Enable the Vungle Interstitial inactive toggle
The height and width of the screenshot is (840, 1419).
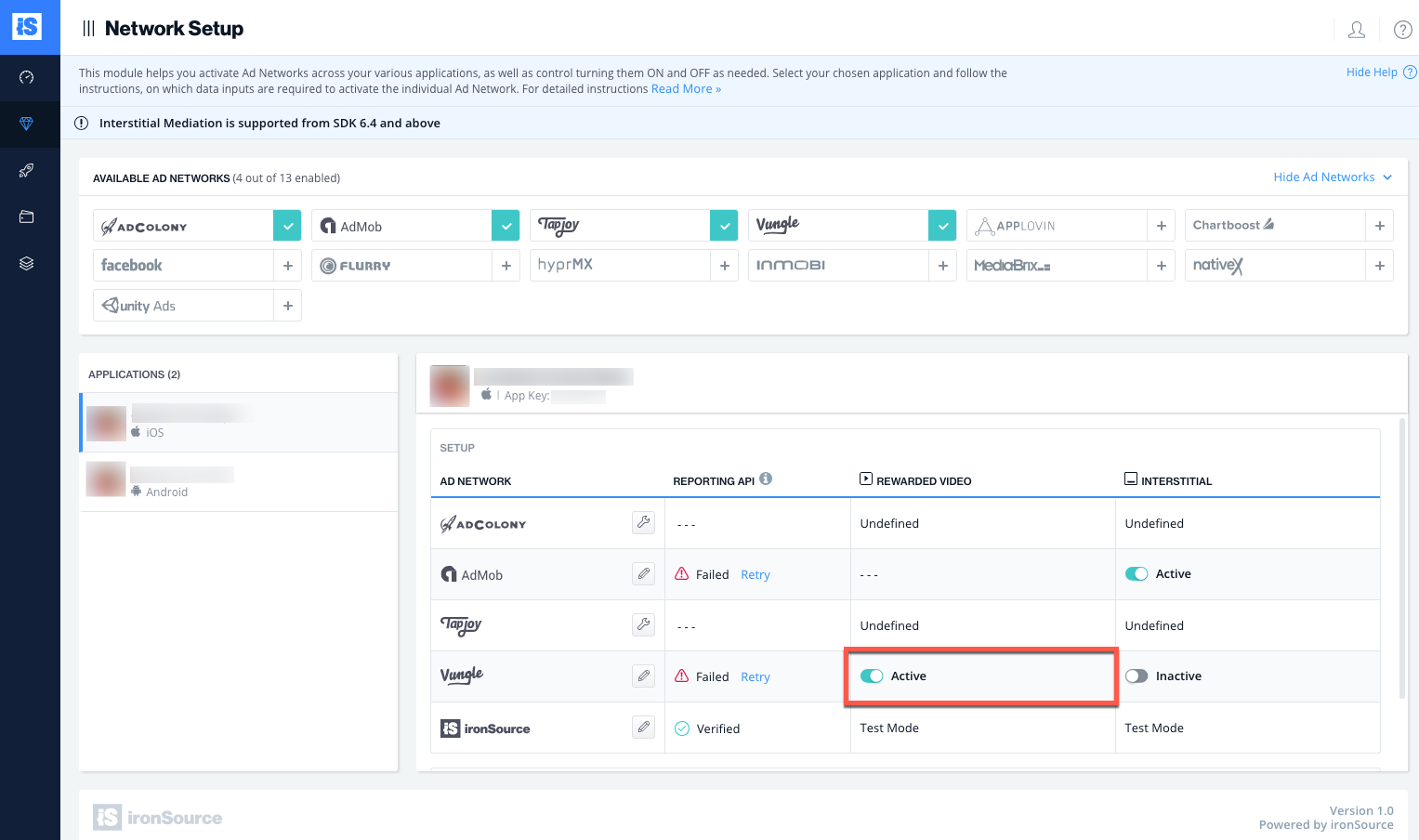(x=1137, y=676)
